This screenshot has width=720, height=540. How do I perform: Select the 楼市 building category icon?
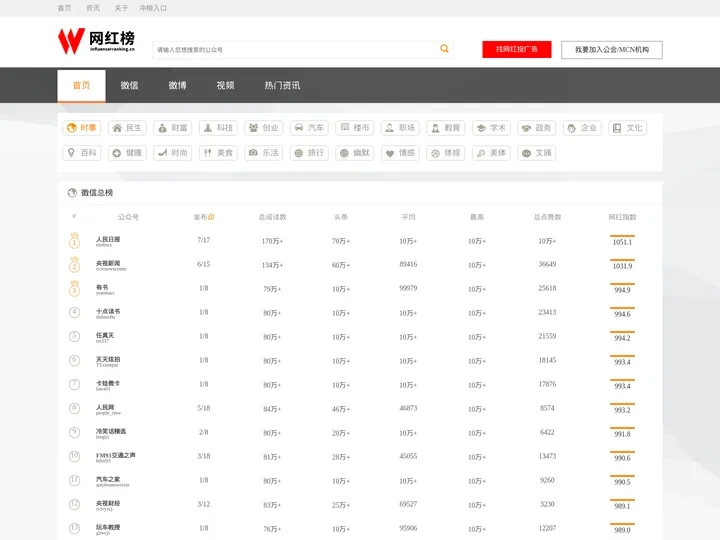[x=344, y=128]
